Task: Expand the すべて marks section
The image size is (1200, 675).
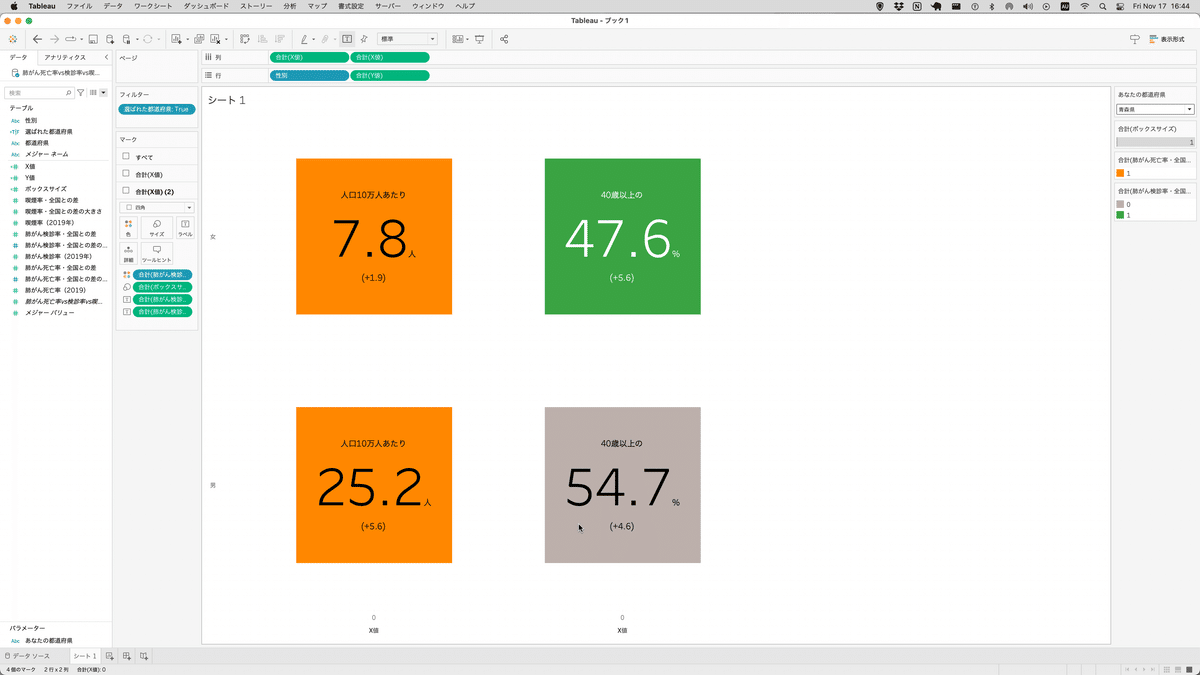Action: click(x=157, y=157)
